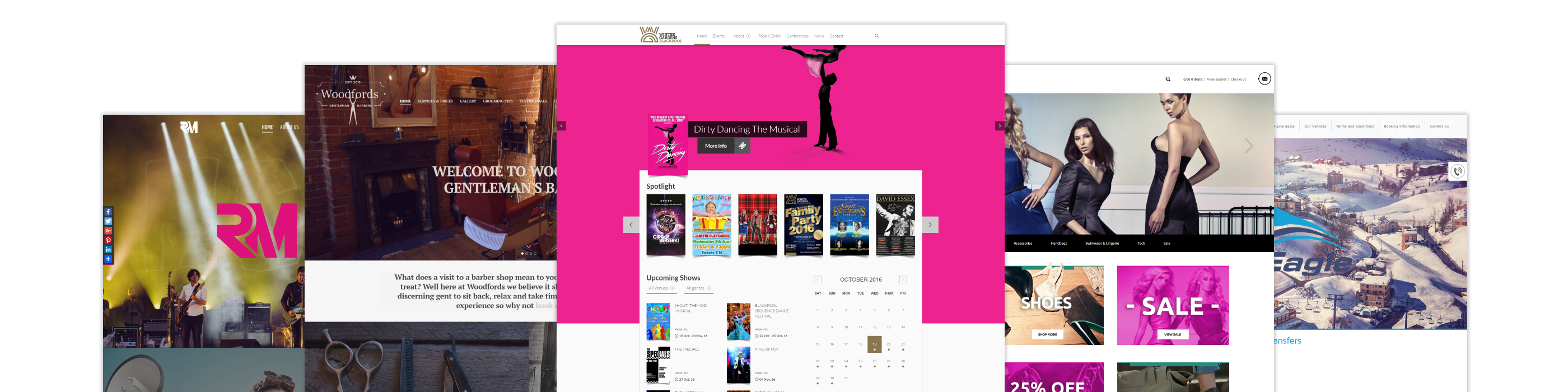
Task: Open Services & Prices on Woodfords site
Action: (x=435, y=101)
